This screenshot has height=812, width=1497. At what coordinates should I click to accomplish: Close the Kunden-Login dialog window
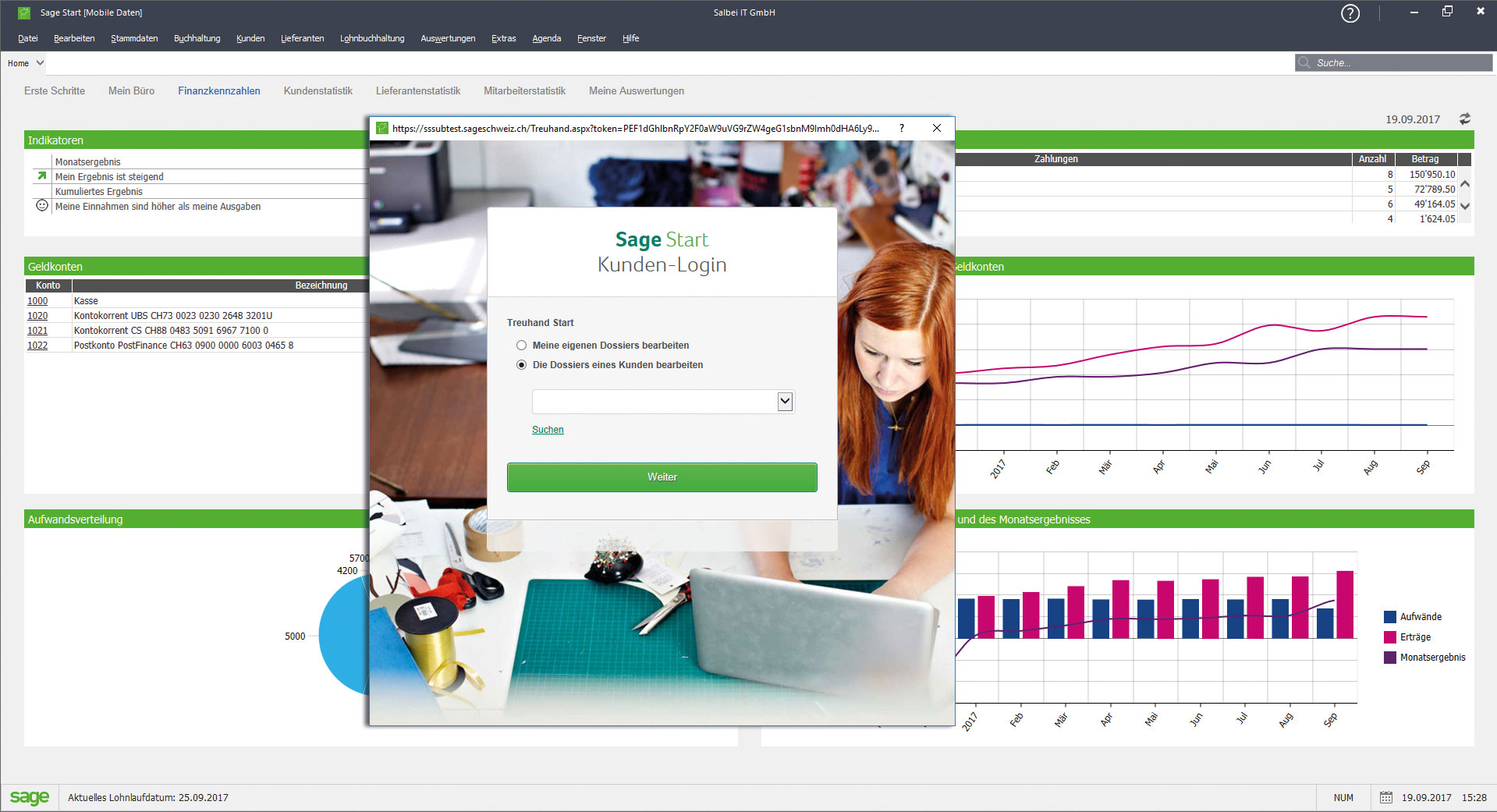pos(937,128)
